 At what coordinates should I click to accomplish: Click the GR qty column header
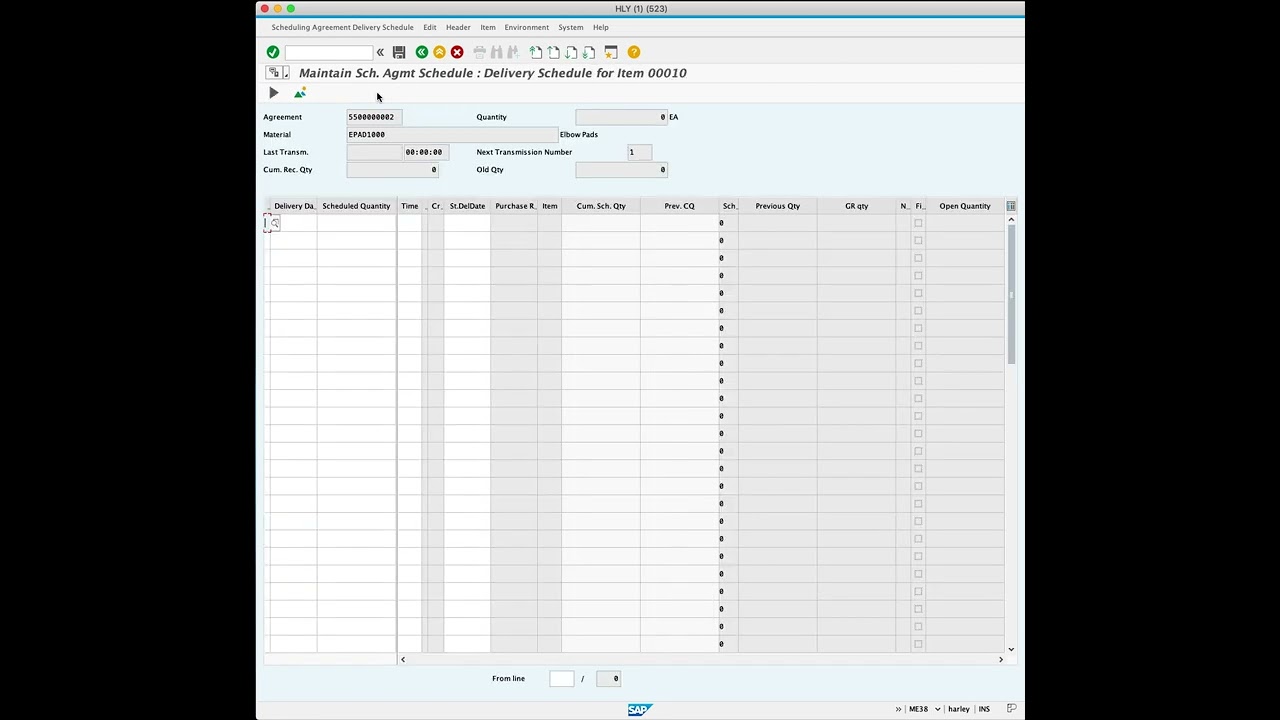pos(856,206)
